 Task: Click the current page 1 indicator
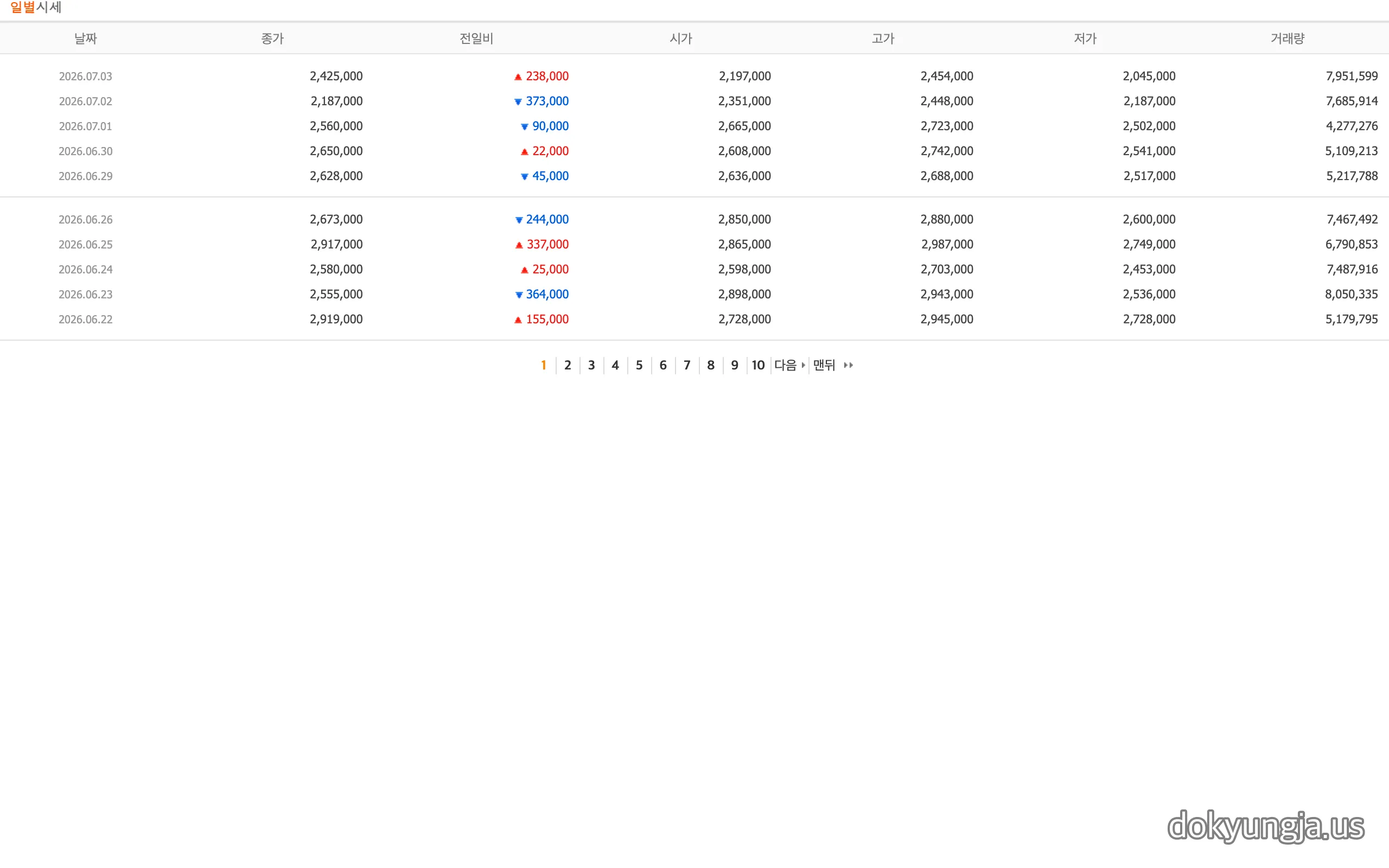(543, 365)
